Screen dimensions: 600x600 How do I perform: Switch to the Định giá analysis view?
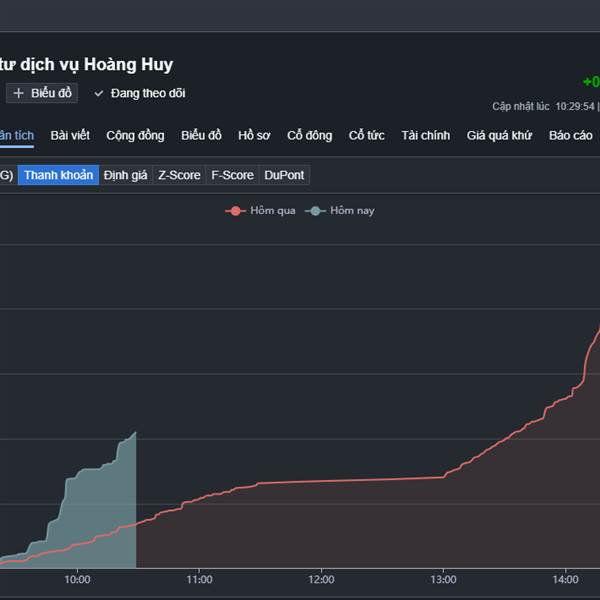tap(125, 175)
